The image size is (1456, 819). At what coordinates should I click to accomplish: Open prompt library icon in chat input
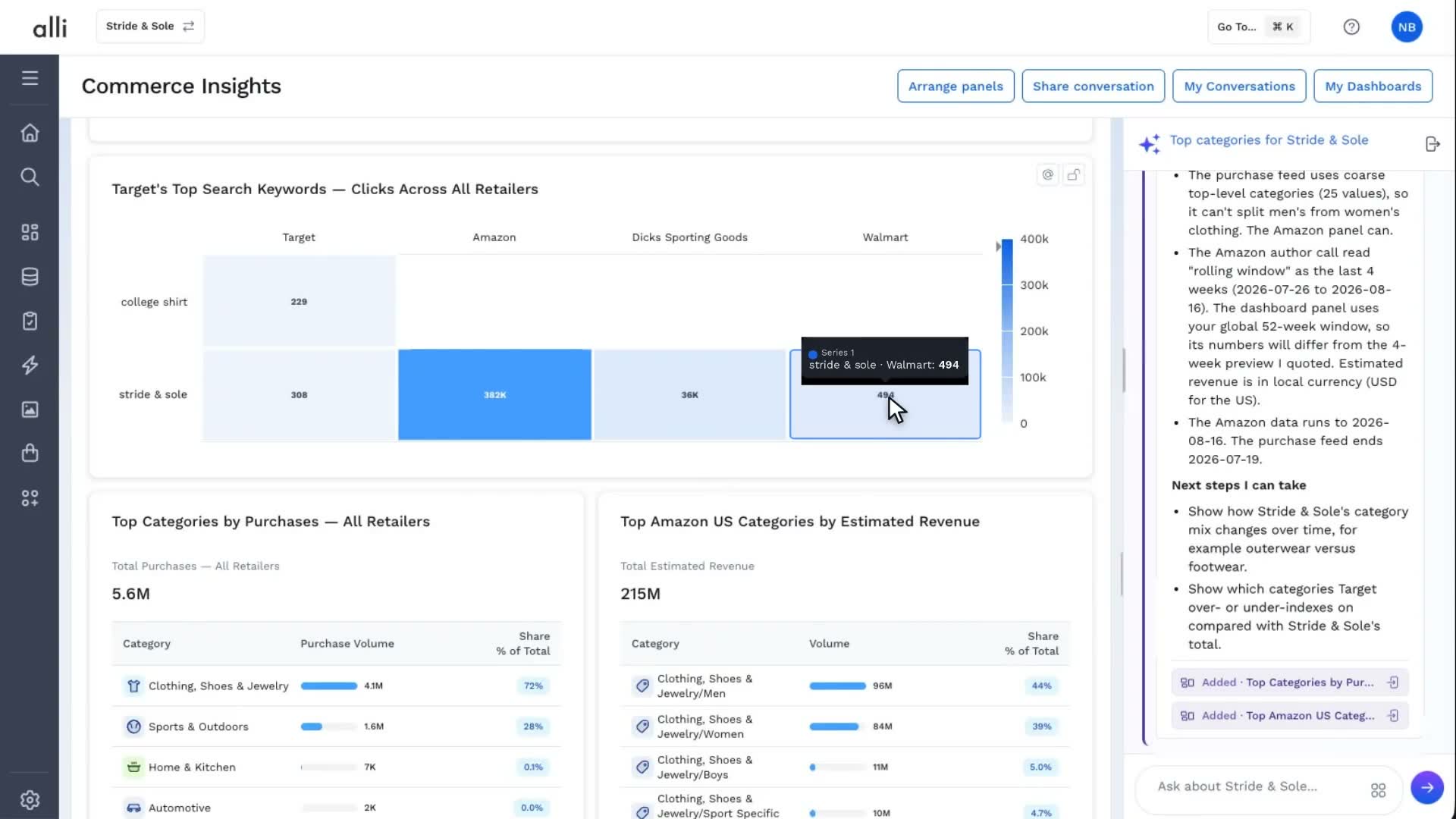tap(1378, 790)
